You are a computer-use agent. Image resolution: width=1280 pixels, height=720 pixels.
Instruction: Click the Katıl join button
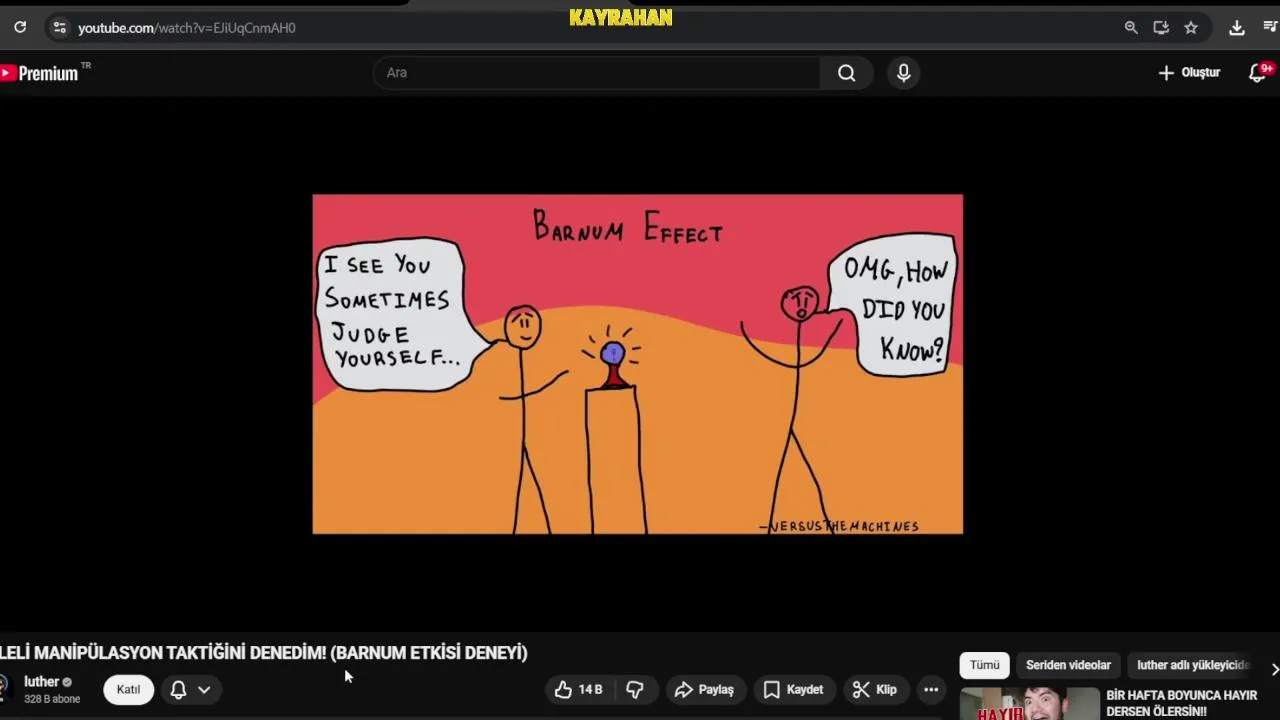click(128, 689)
